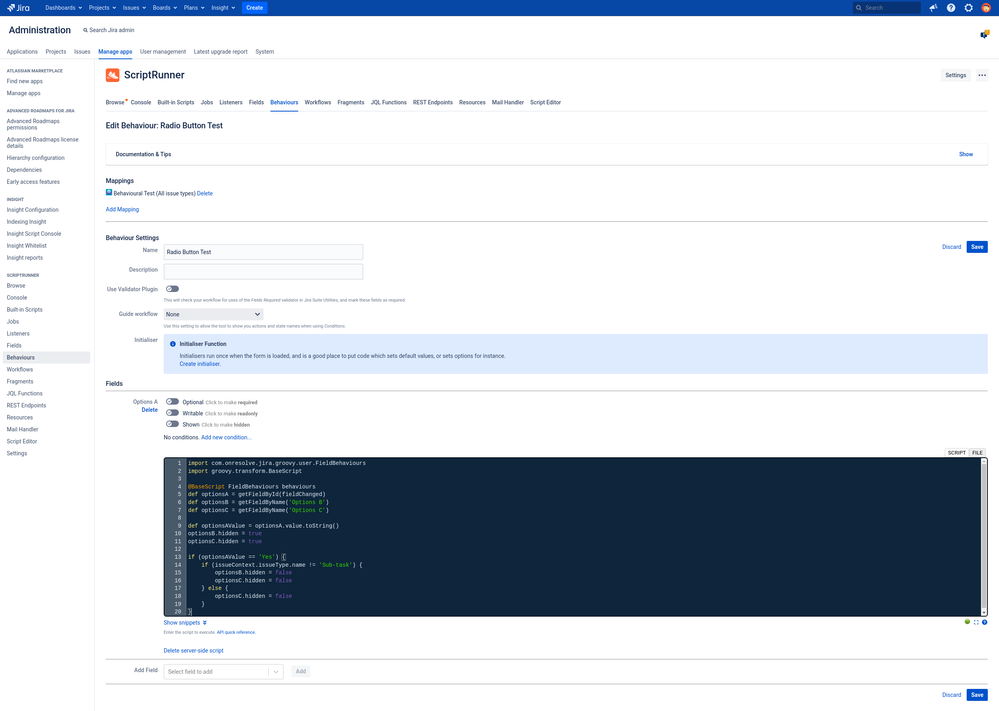
Task: Click the Save button for Behaviour Settings
Action: [x=976, y=246]
